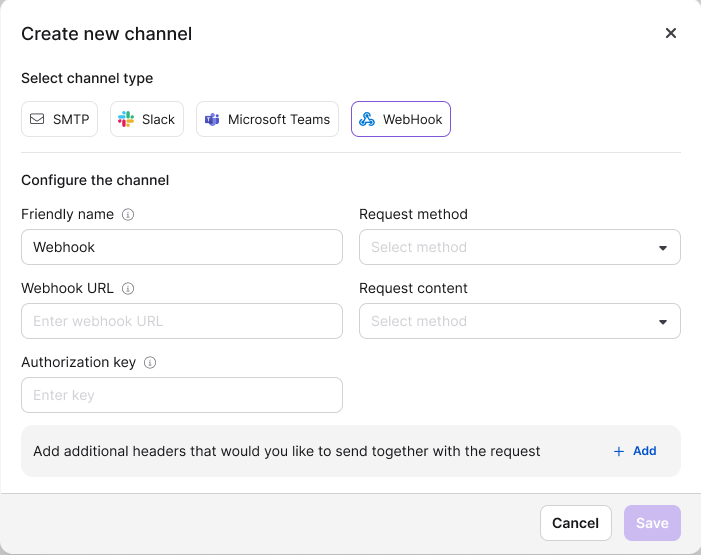Screen dimensions: 701x555
Task: Select Slack channel type
Action: pos(147,119)
